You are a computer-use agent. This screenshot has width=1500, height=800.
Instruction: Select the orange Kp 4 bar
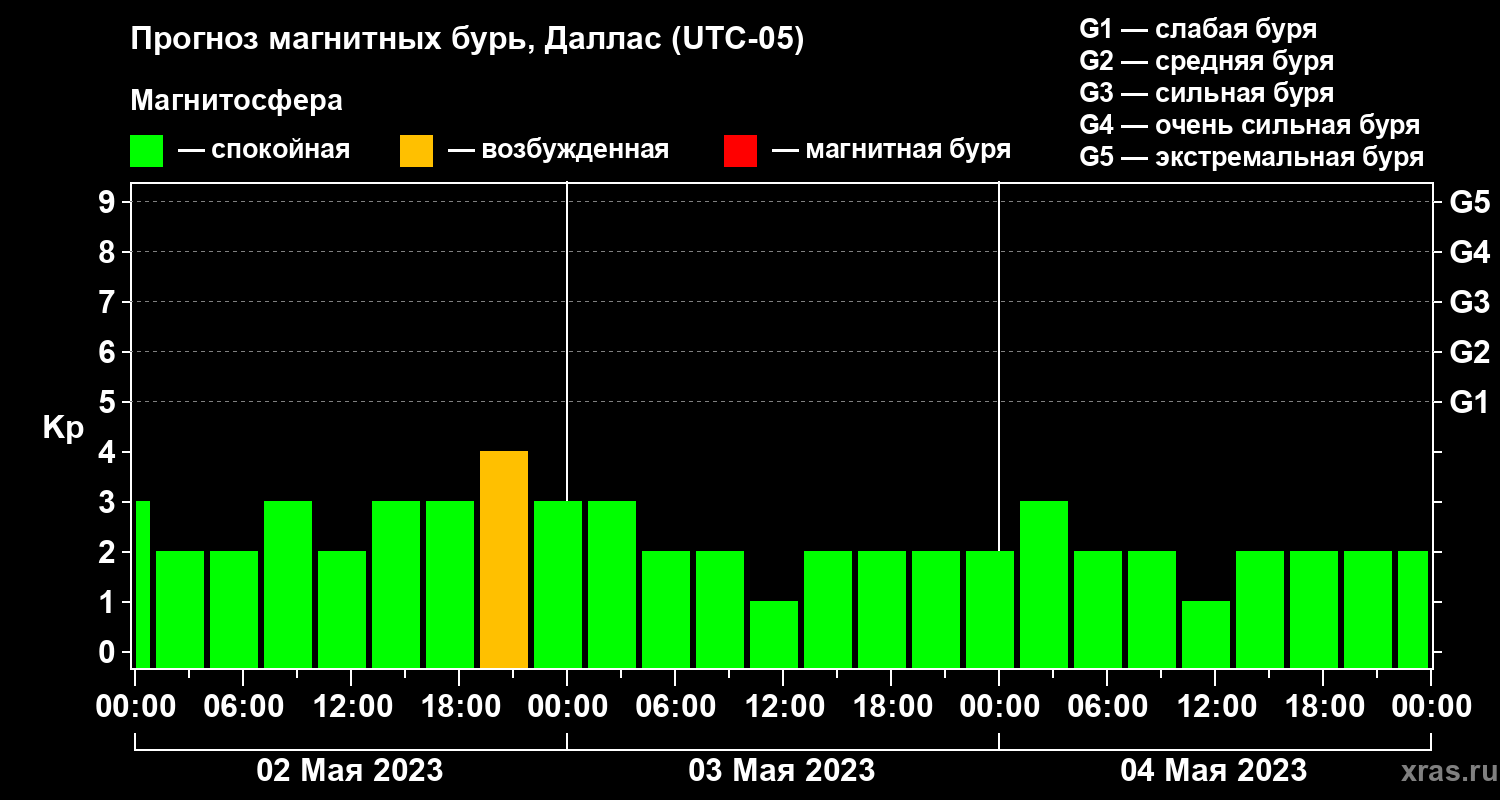[x=504, y=560]
